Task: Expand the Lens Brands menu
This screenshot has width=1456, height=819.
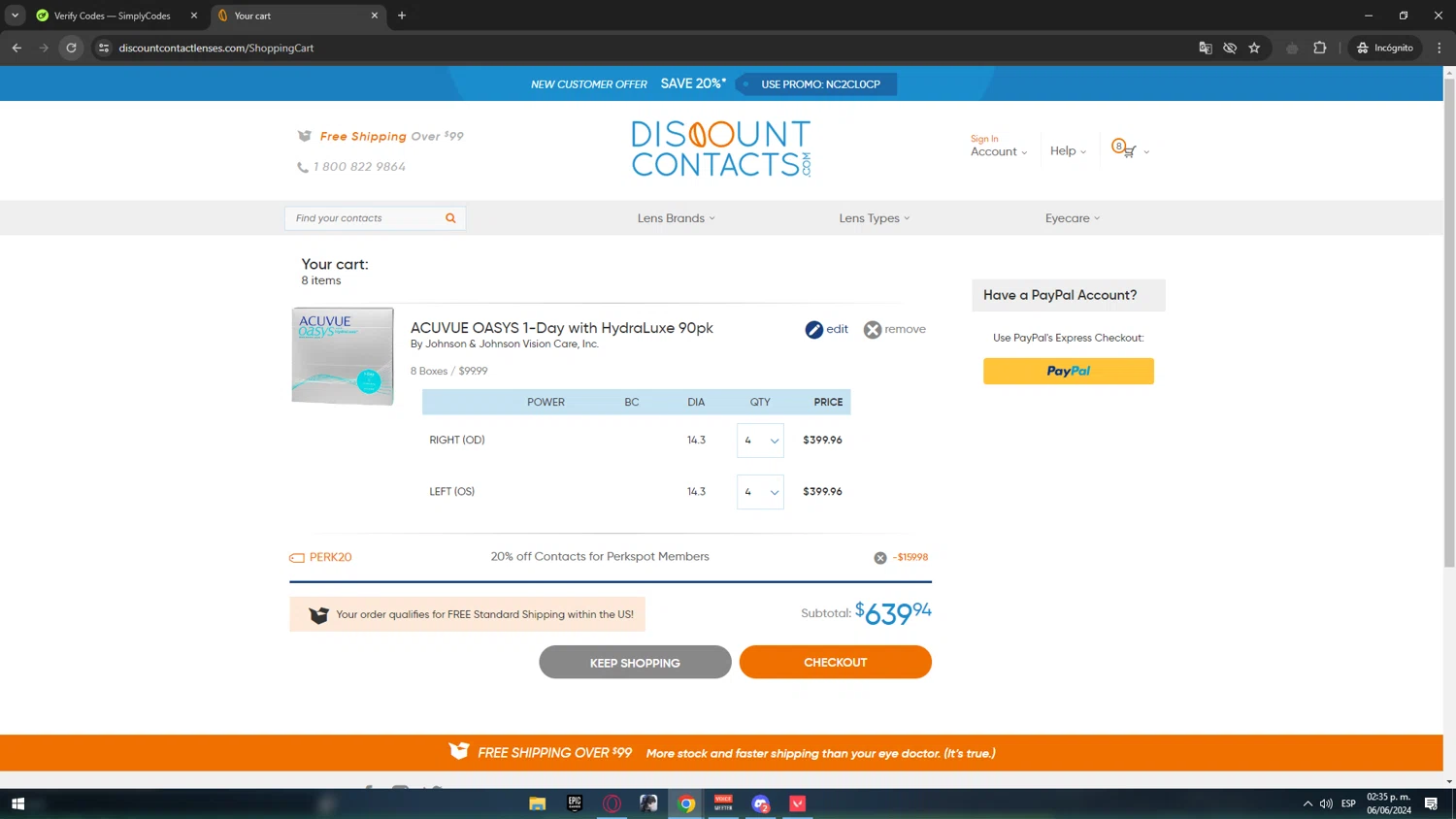Action: pyautogui.click(x=676, y=218)
